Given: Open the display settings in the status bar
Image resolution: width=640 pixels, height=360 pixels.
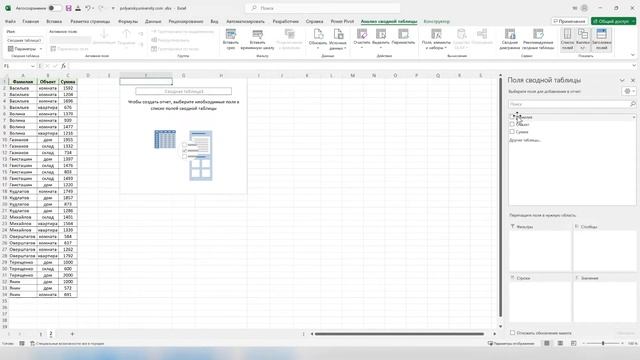Looking at the screenshot, I should pyautogui.click(x=511, y=343).
